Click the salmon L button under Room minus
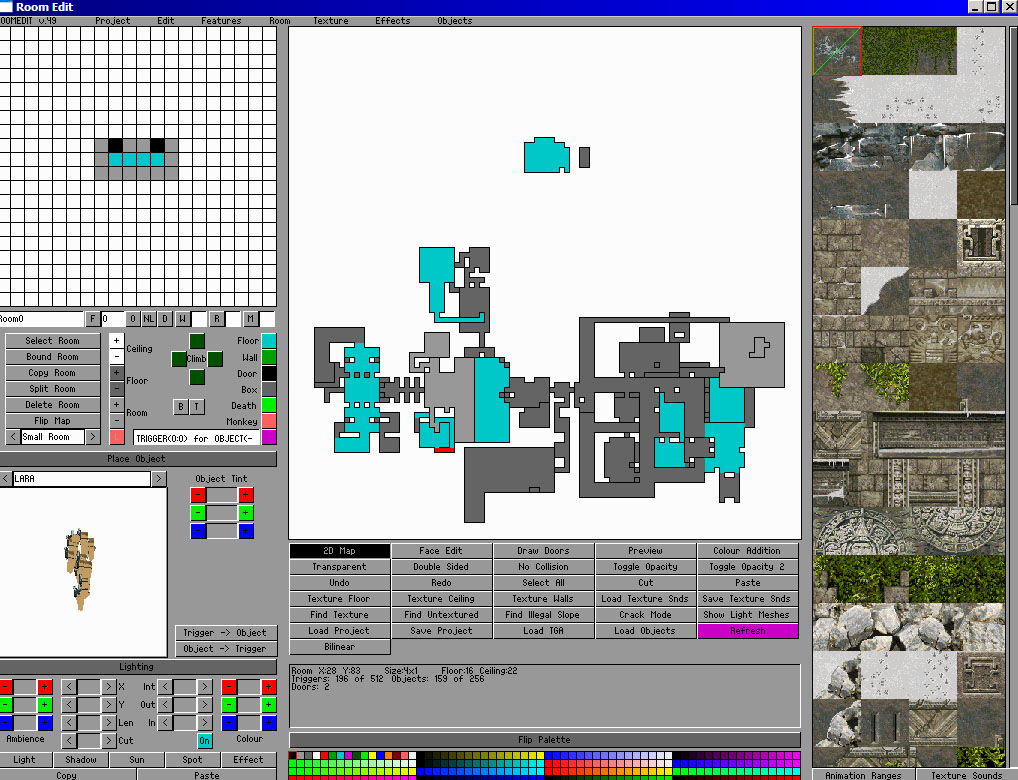Screen dimensions: 1018x780 117,437
